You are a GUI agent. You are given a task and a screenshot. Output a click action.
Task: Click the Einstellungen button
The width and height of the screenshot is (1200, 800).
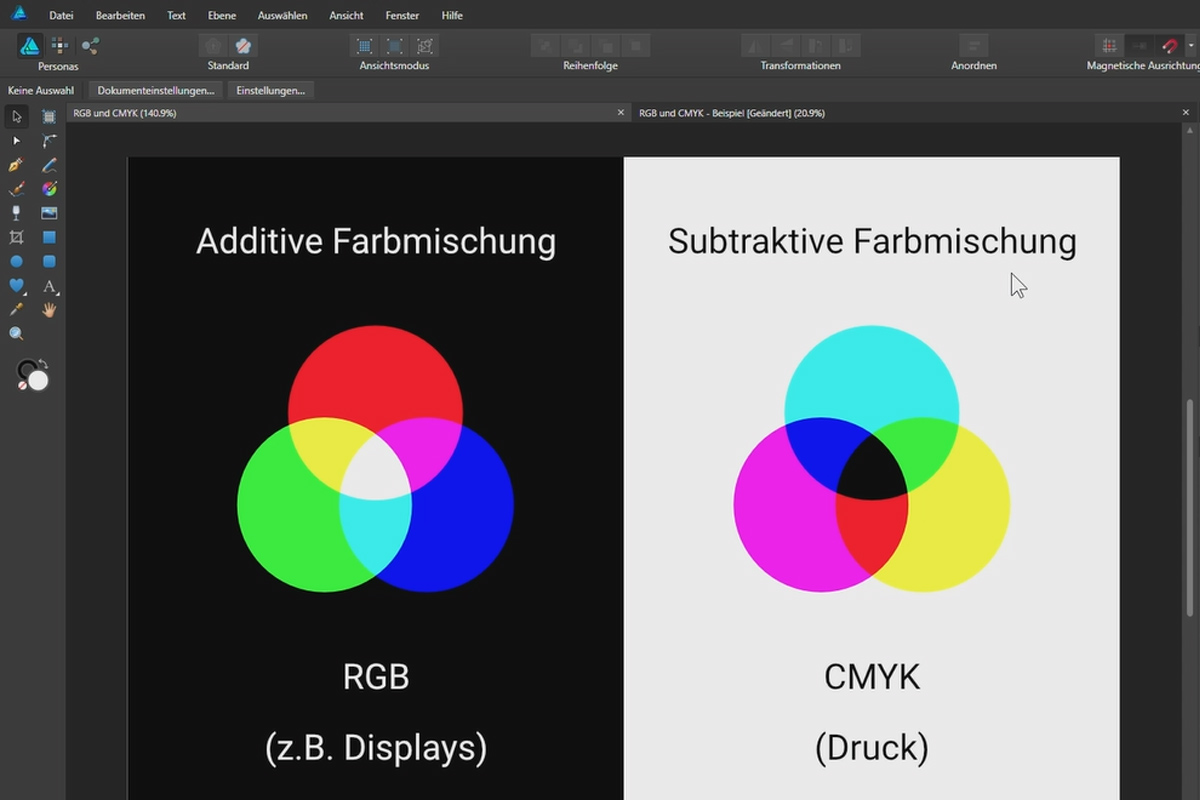[x=270, y=90]
